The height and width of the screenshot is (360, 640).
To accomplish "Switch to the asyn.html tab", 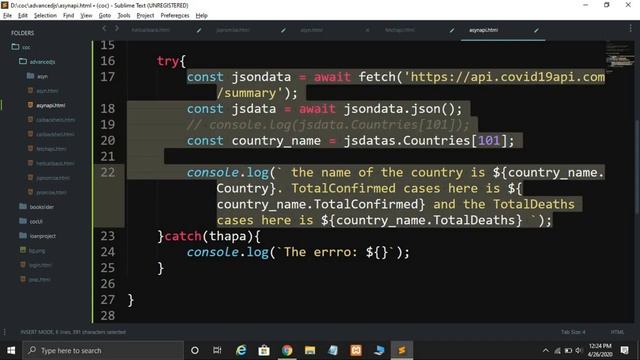I will 312,30.
